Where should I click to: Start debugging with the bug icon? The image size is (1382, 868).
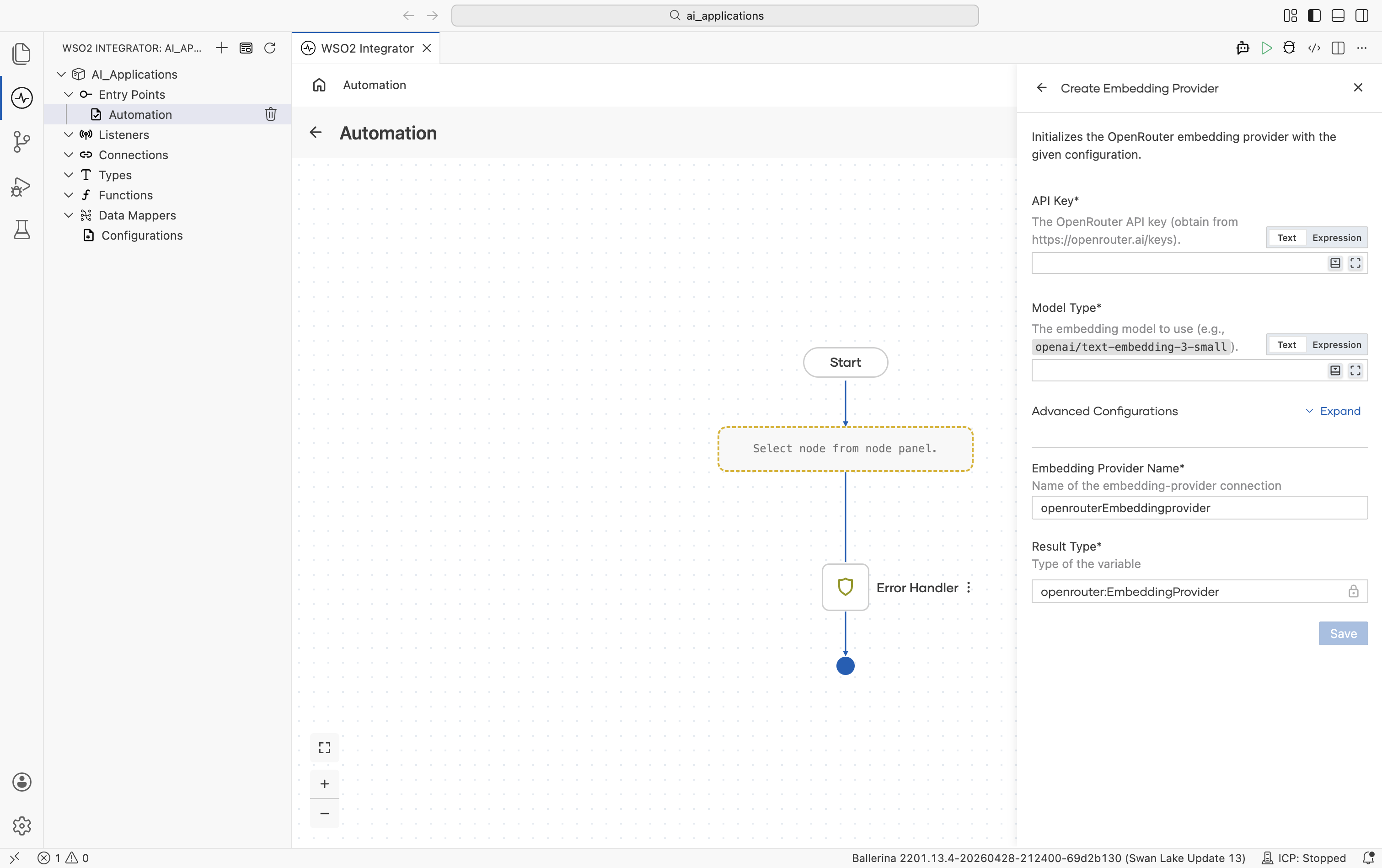click(1289, 48)
